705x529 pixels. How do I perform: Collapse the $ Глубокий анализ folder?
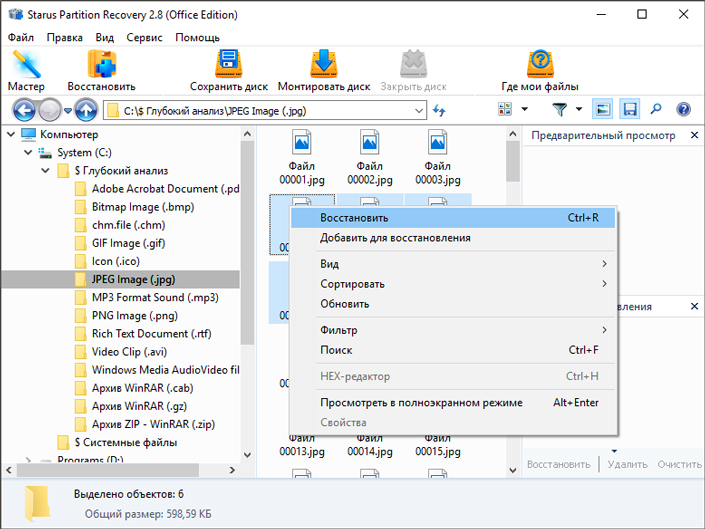[45, 171]
